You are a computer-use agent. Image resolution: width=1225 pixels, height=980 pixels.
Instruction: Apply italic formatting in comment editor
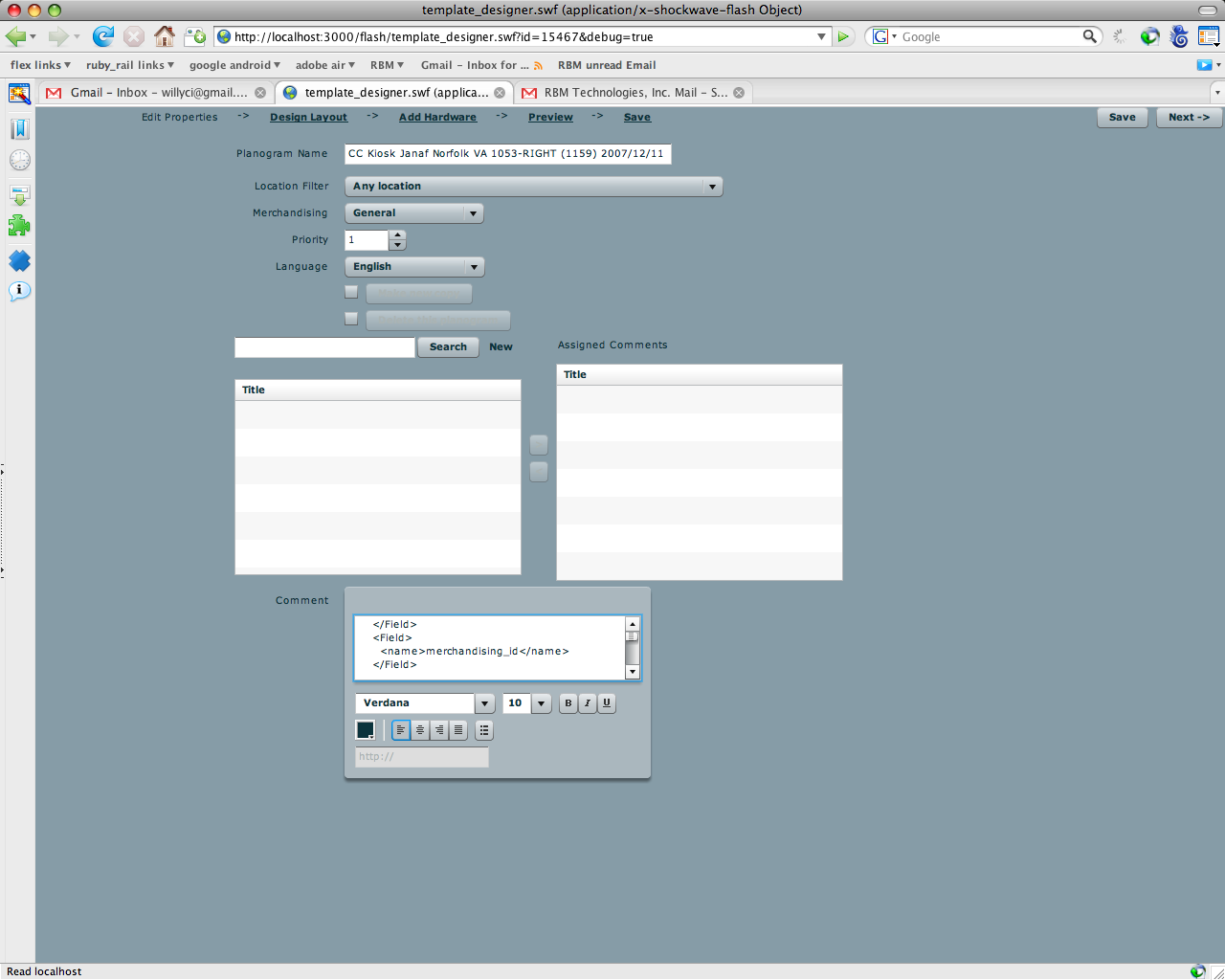586,703
